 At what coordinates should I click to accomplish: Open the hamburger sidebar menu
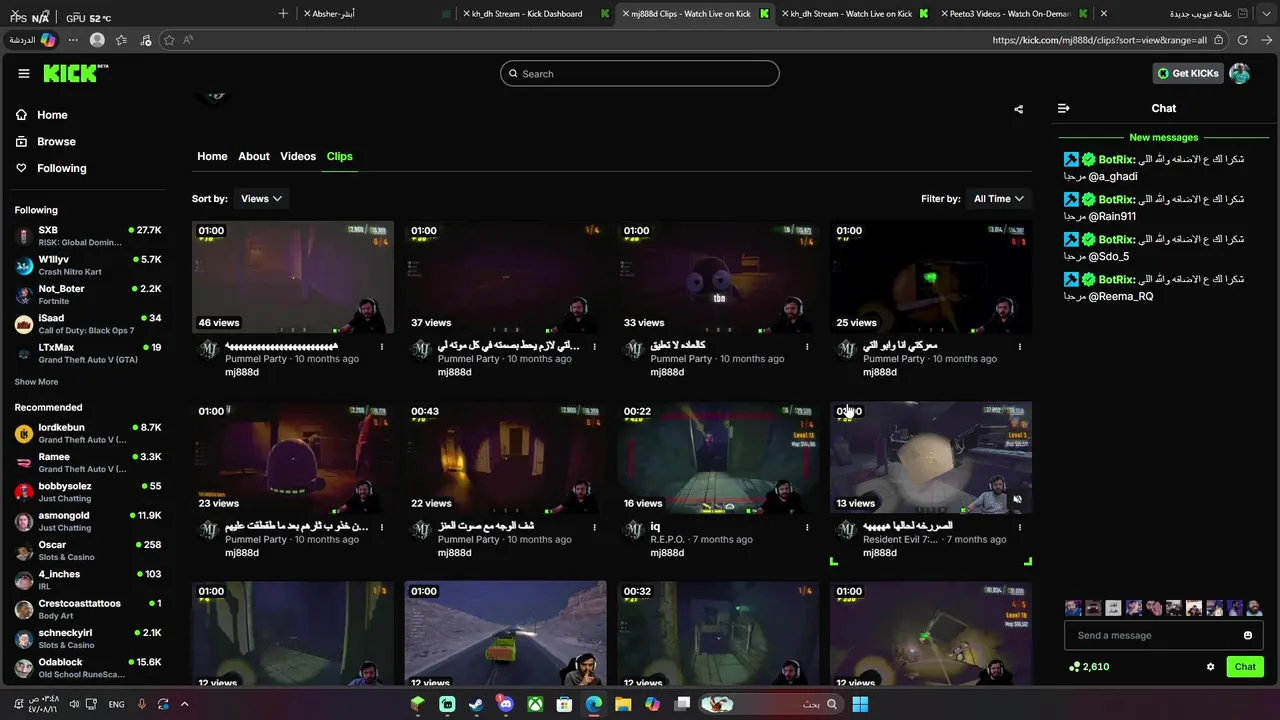(23, 73)
